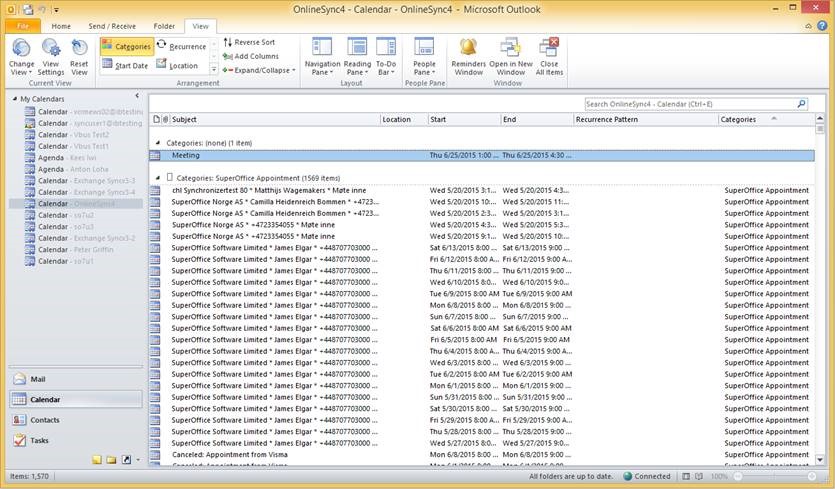Open Reading Pane options
Viewport: 835px width, 489px height.
(x=357, y=56)
